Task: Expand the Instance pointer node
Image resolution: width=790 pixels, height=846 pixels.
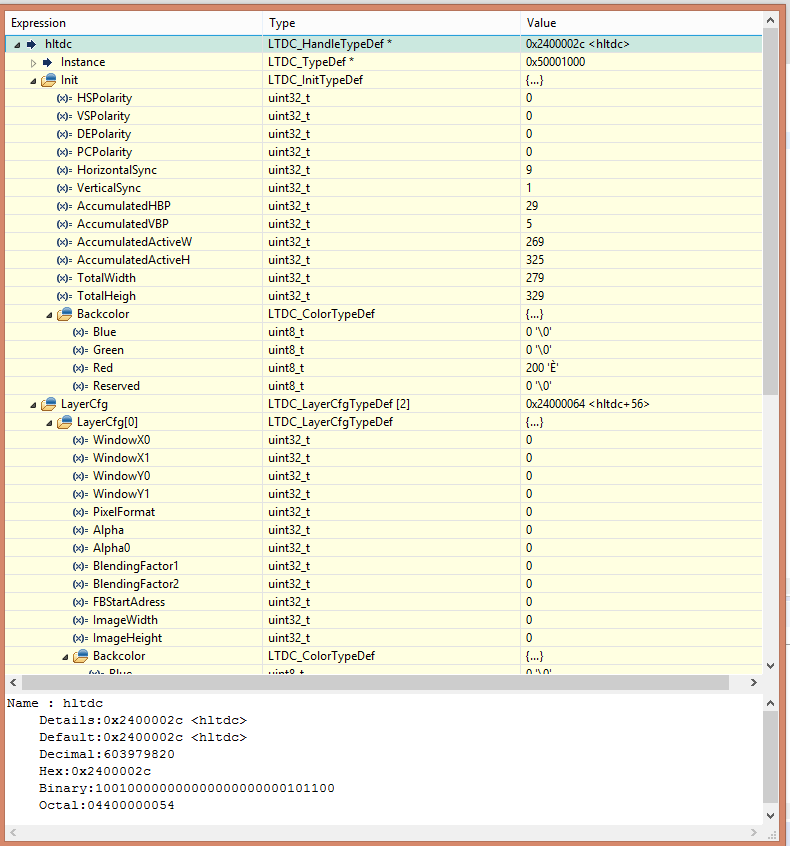Action: tap(33, 63)
